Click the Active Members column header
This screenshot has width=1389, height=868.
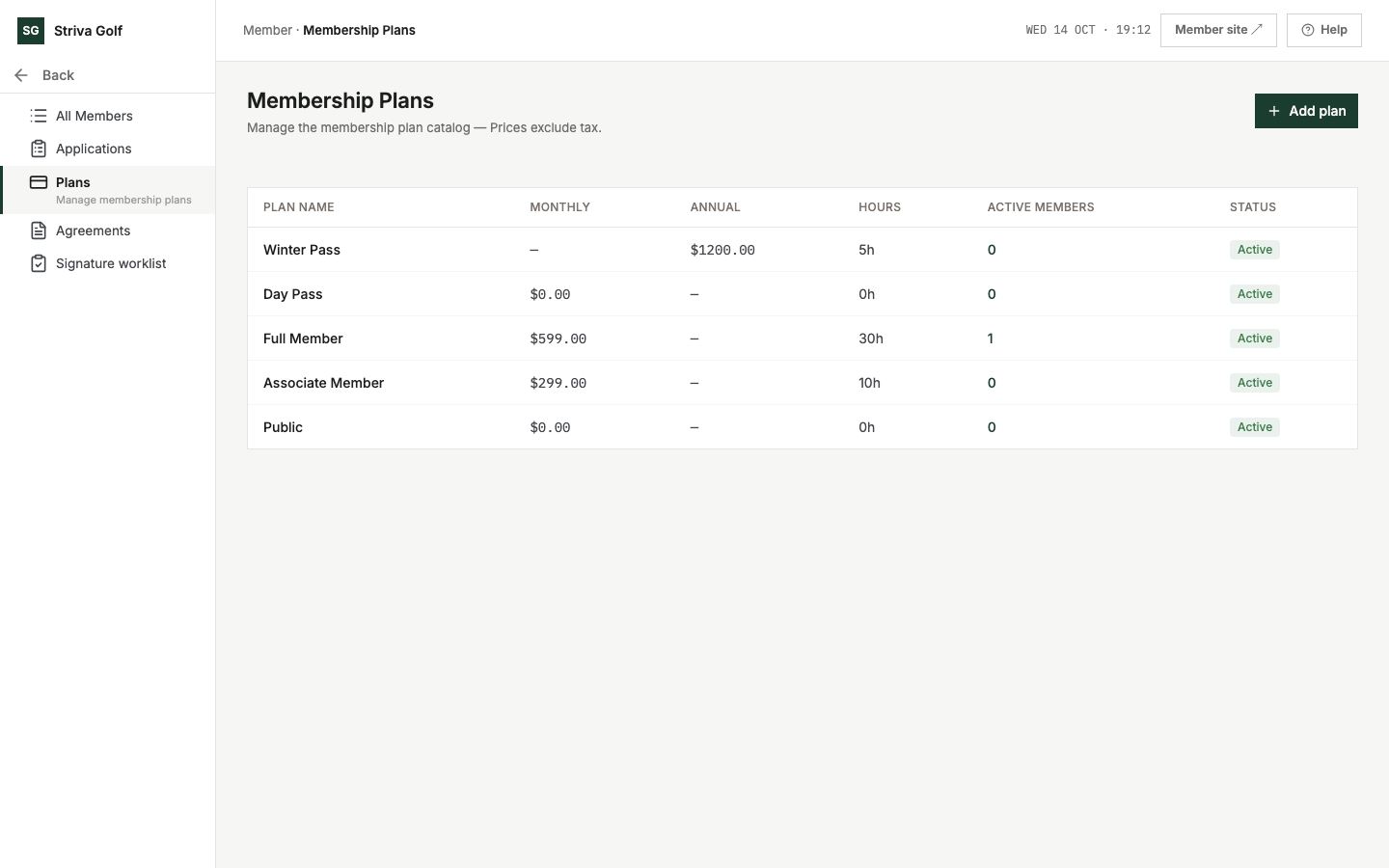pos(1041,207)
